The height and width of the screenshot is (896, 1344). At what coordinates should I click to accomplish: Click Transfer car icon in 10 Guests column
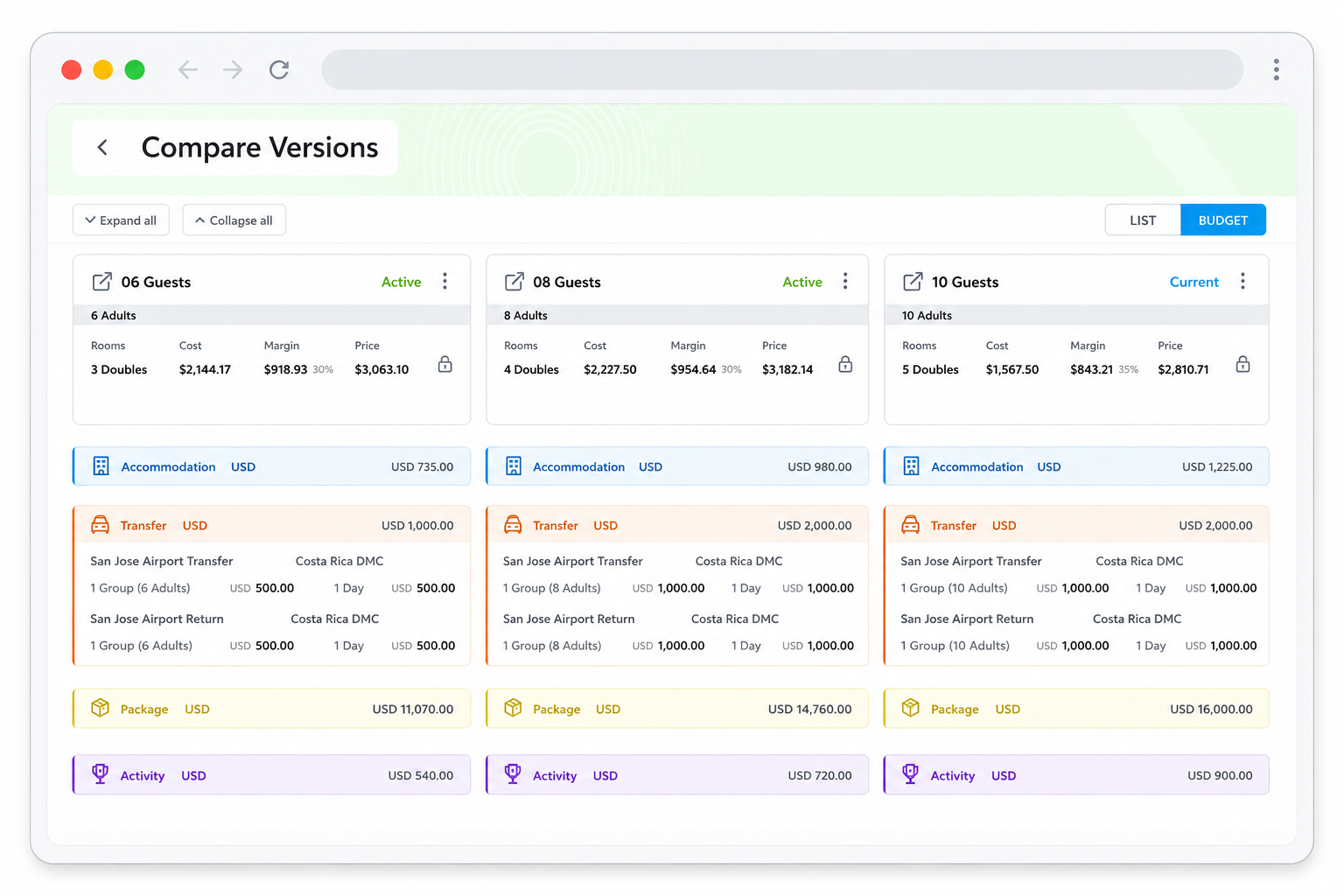tap(911, 525)
